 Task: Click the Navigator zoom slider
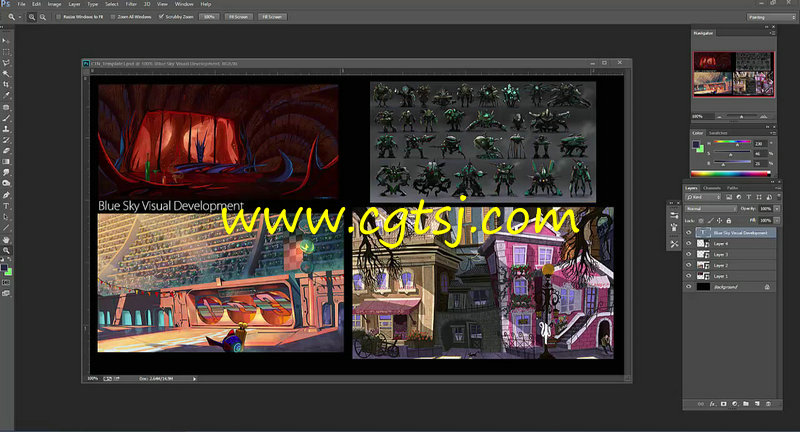tap(741, 116)
